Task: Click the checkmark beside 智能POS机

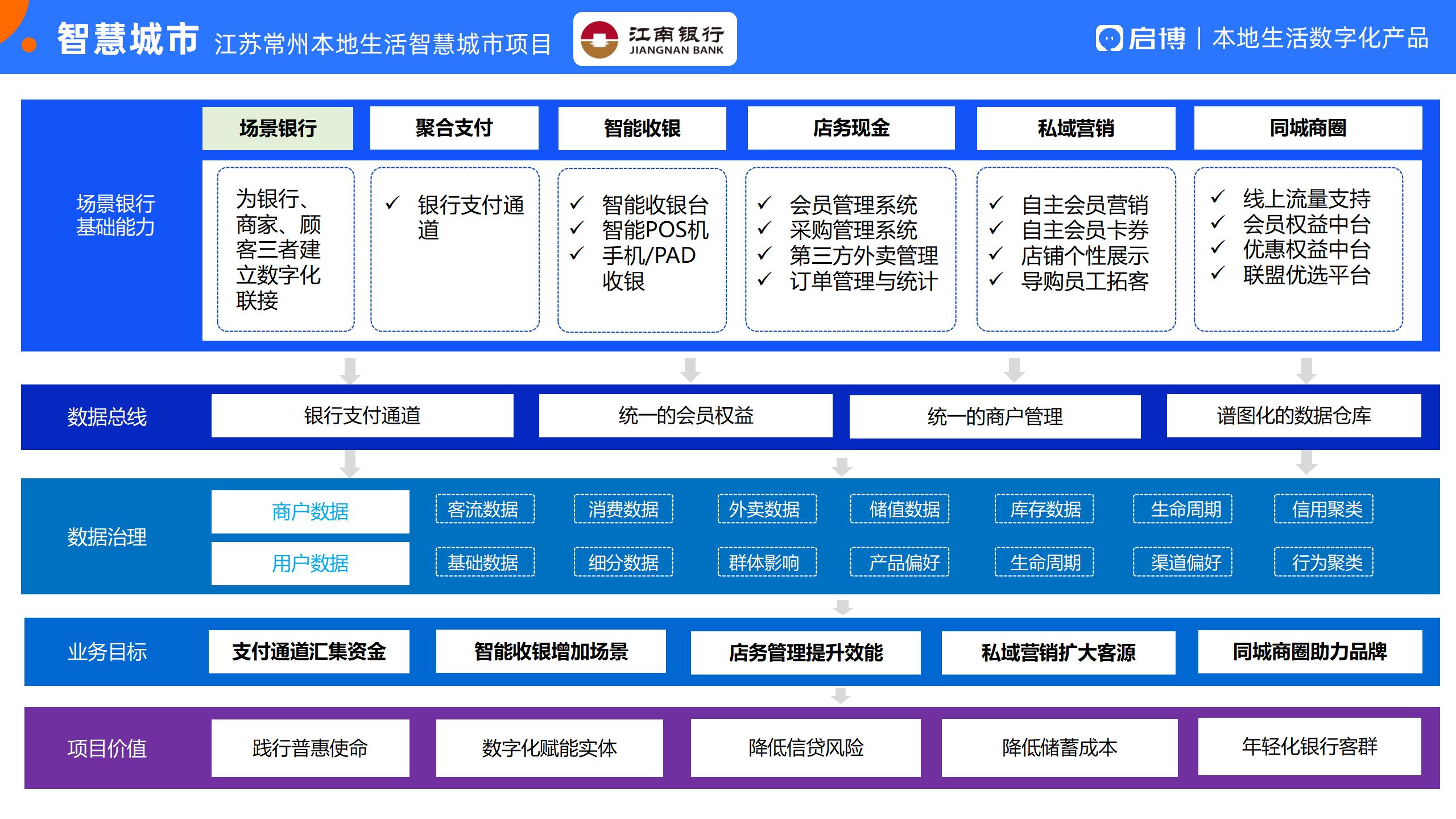Action: coord(577,229)
